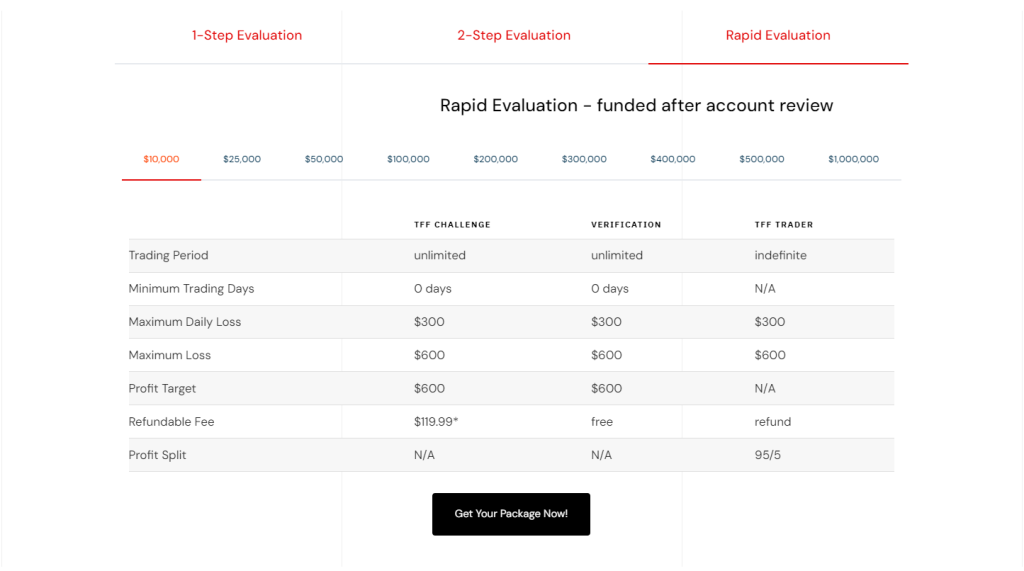Click the Get Your Package Now! button
Viewport: 1024px width, 571px height.
point(511,514)
